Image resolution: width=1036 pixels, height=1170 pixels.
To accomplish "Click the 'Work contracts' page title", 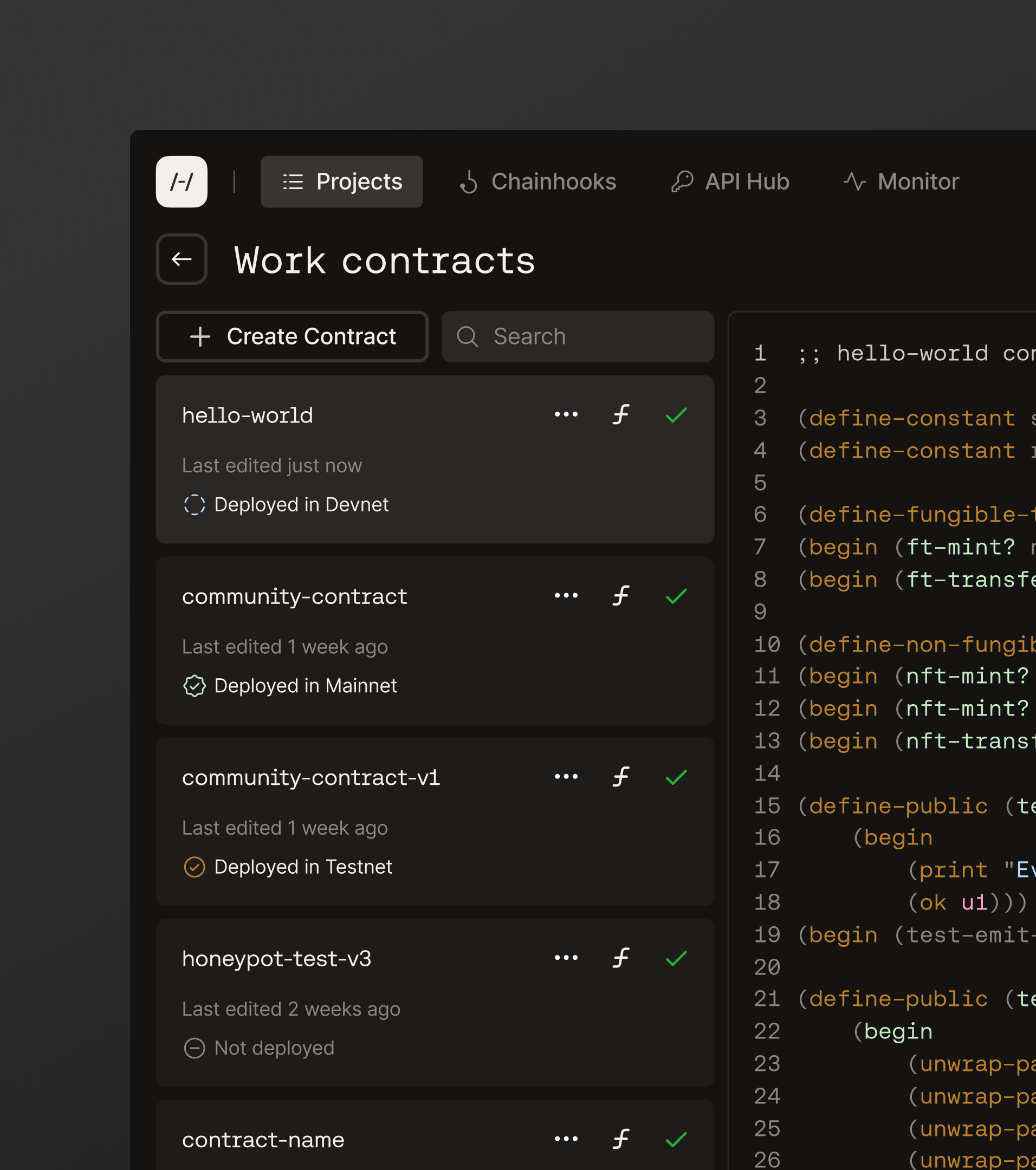I will click(384, 261).
